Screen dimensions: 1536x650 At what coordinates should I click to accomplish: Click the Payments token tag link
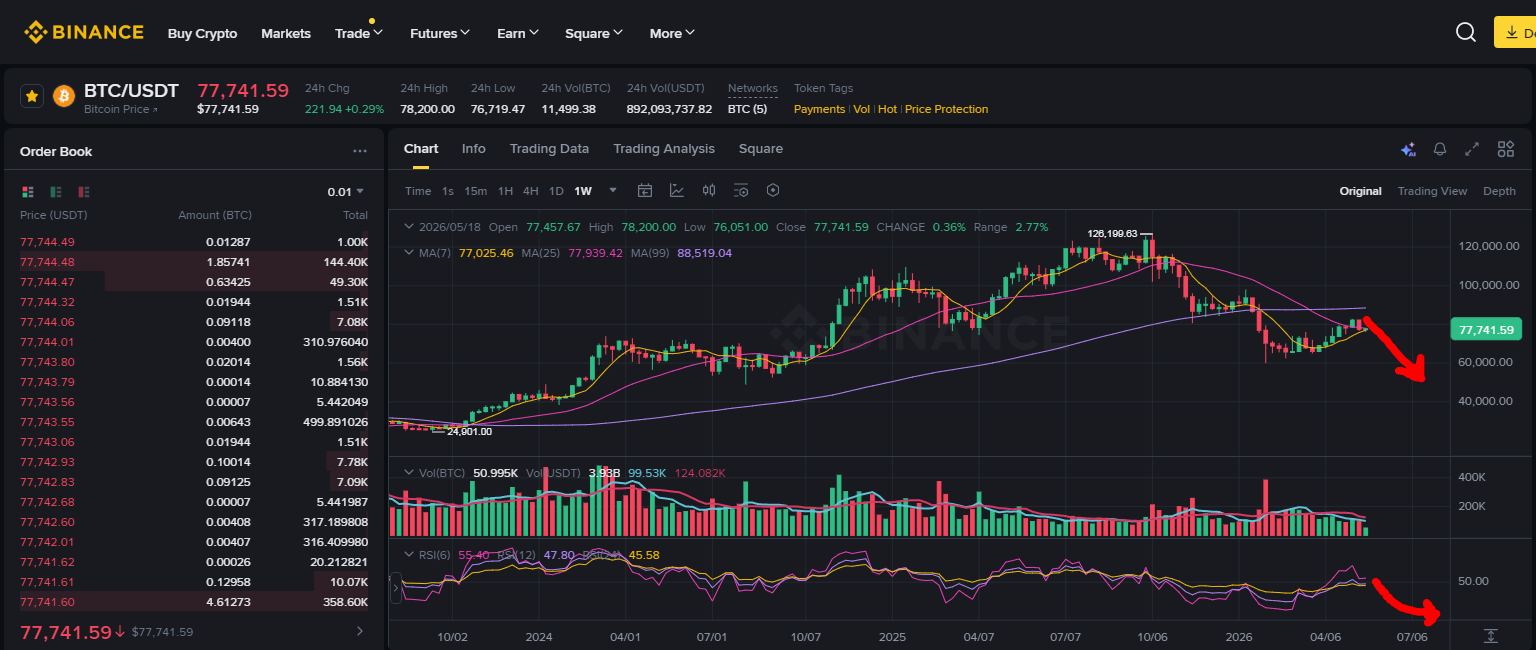point(819,109)
